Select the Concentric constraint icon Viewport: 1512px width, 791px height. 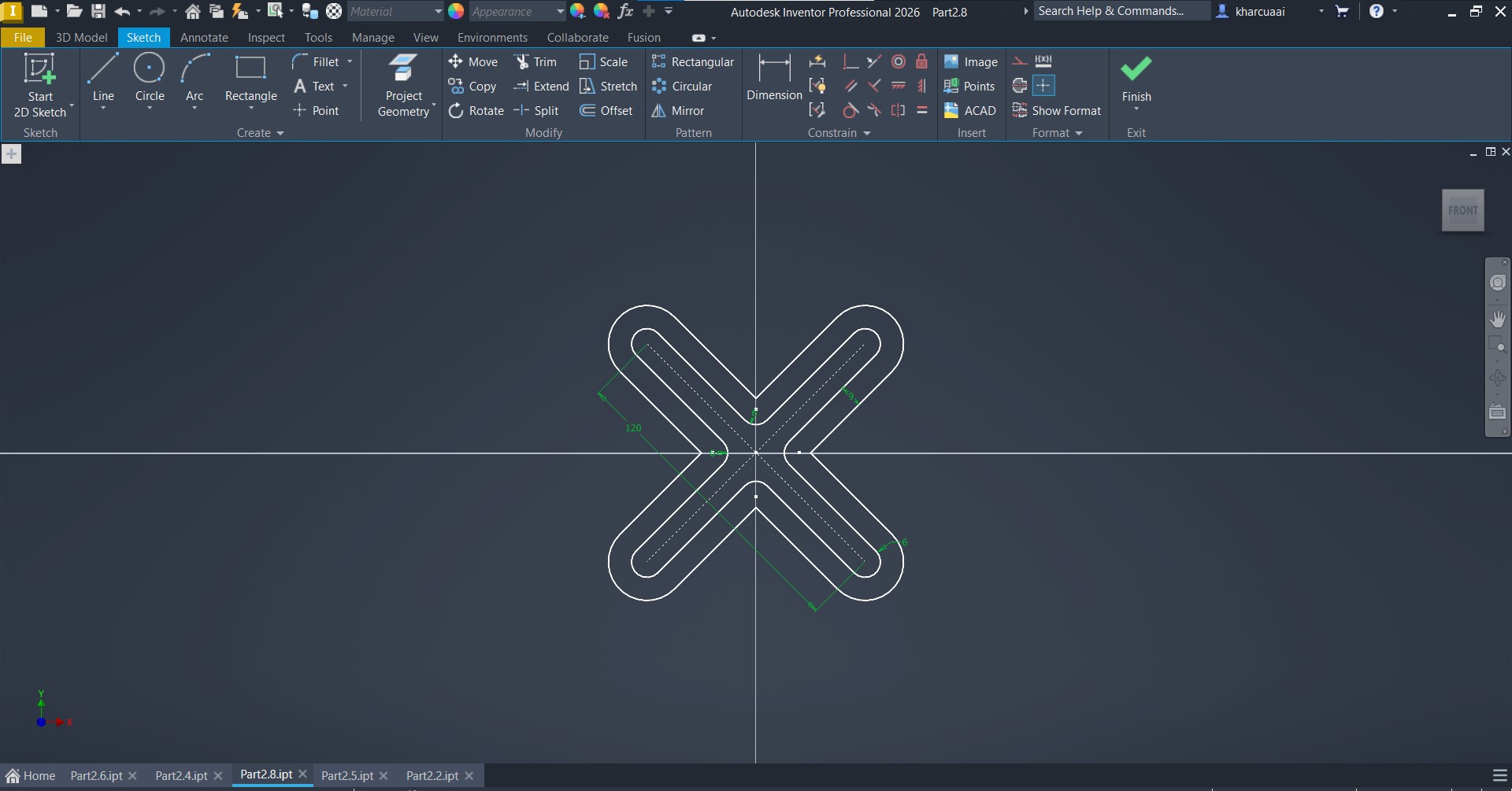pos(899,62)
